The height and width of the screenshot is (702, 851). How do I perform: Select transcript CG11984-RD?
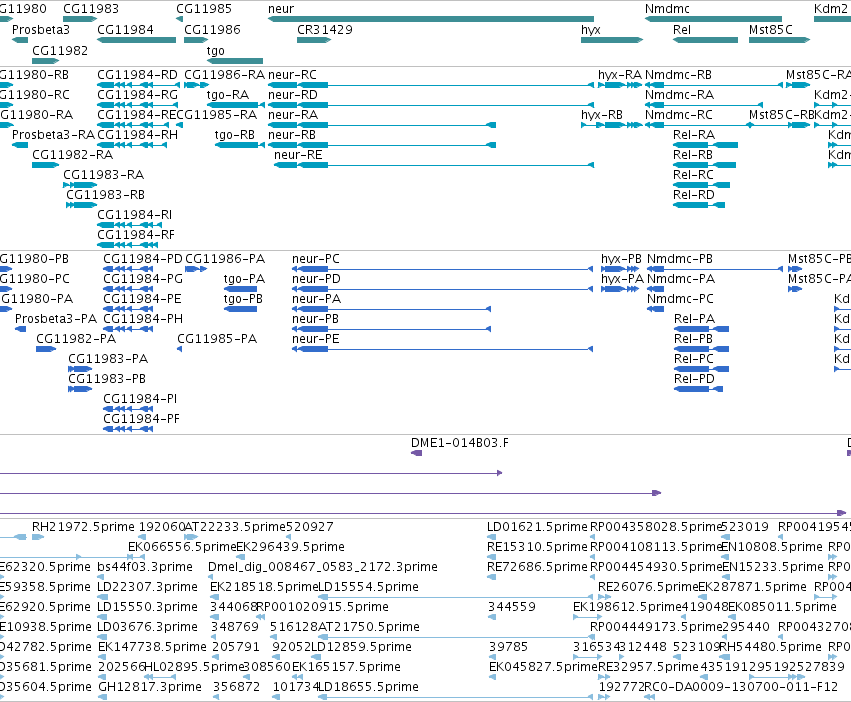tap(137, 74)
